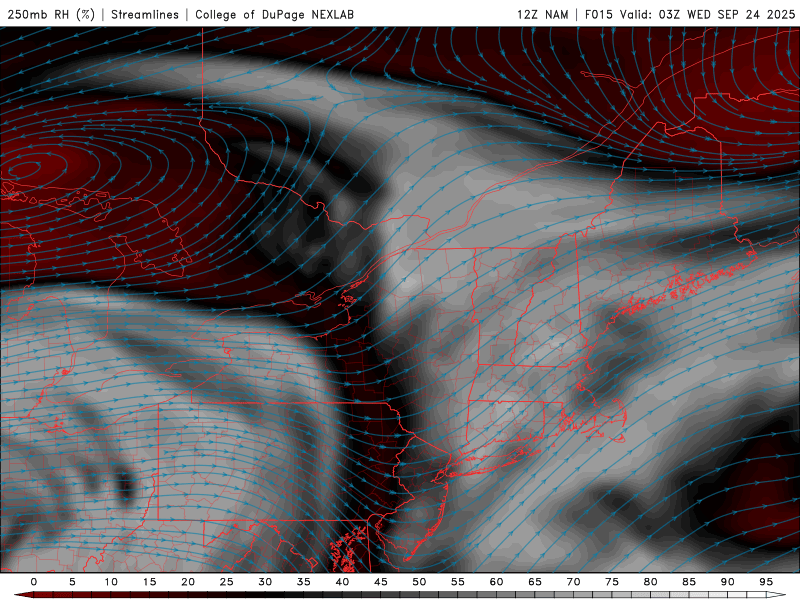Viewport: 800px width, 600px height.
Task: Click the '20' color scale label
Action: pos(188,582)
